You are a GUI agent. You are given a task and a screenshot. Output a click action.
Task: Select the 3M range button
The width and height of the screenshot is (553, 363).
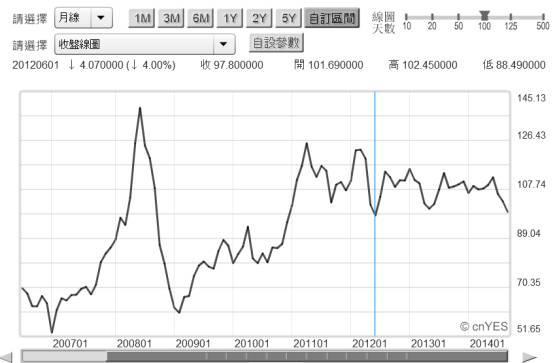171,18
